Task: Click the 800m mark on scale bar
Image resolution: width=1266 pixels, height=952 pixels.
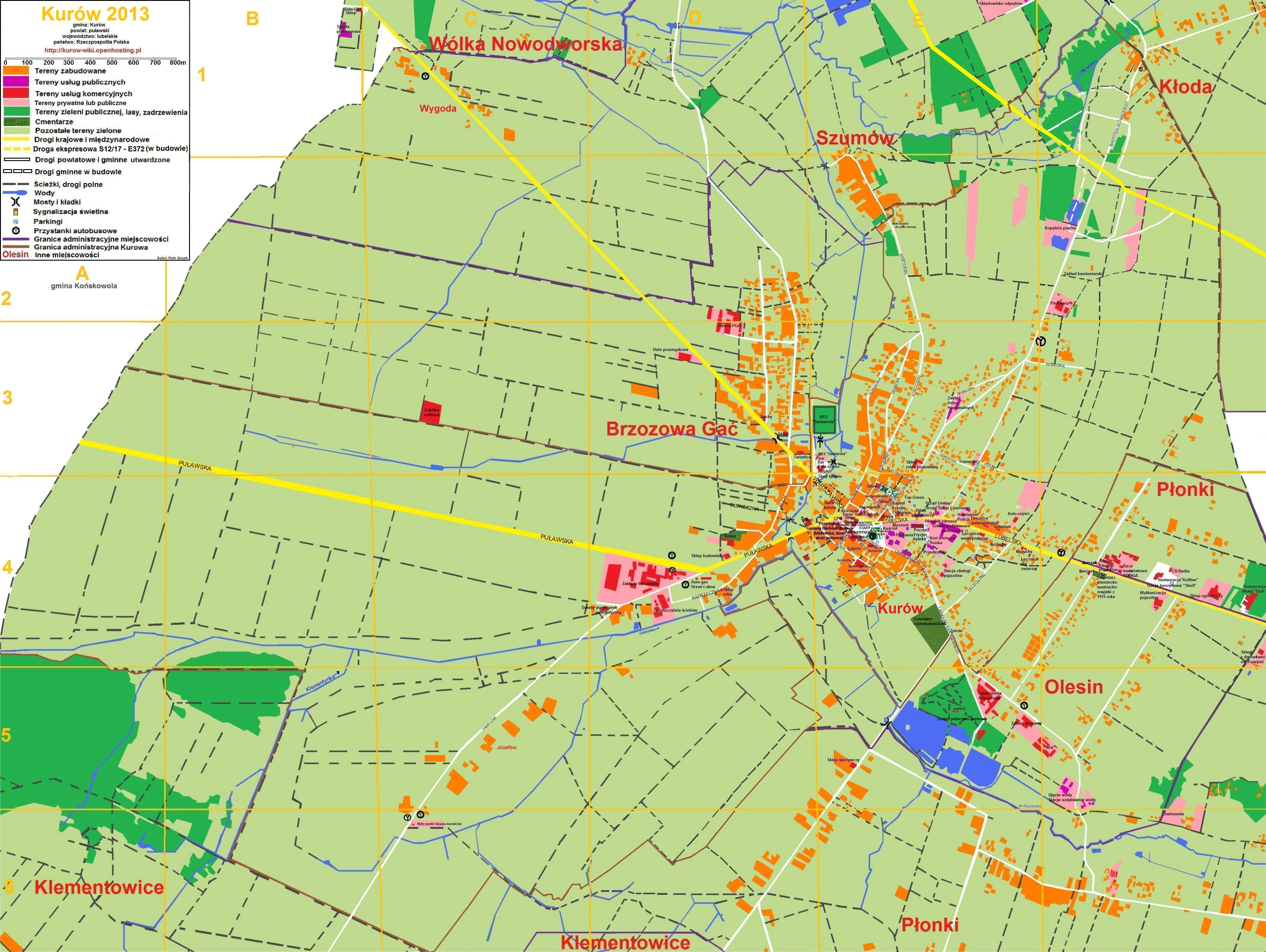Action: [177, 62]
